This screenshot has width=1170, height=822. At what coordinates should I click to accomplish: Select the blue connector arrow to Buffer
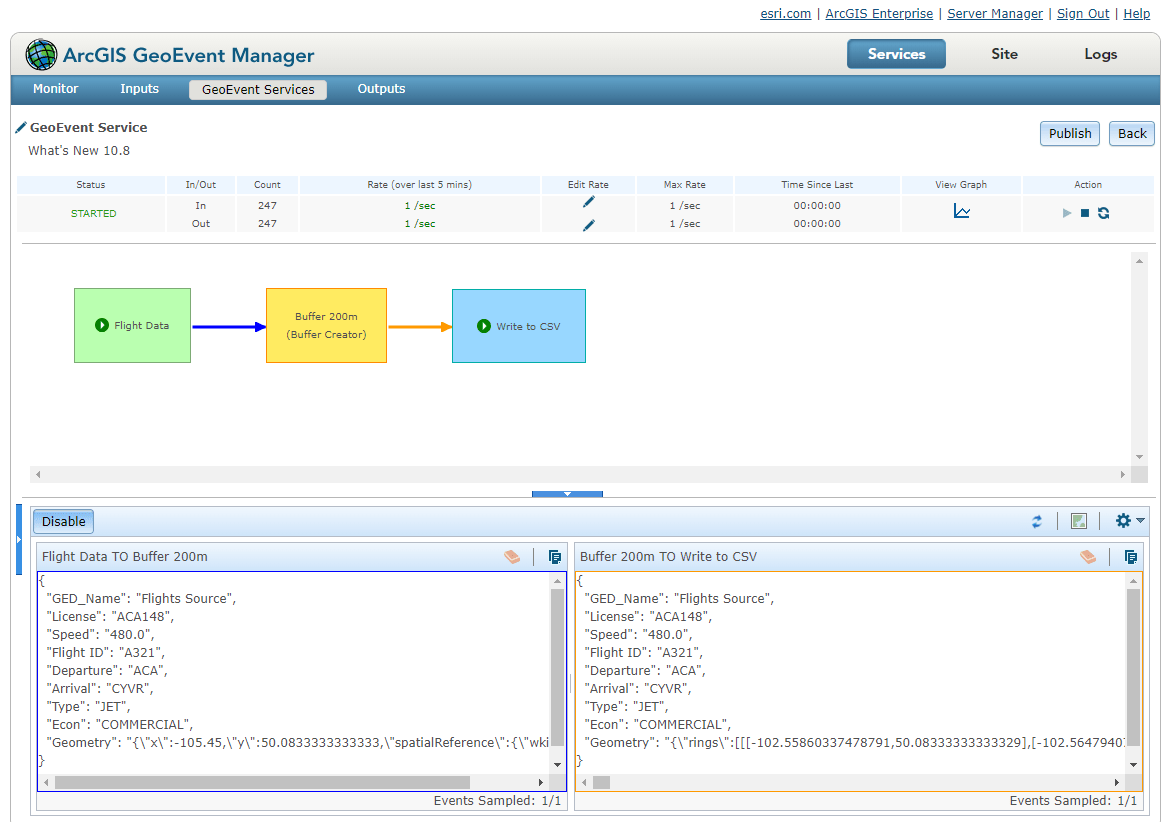[x=228, y=327]
